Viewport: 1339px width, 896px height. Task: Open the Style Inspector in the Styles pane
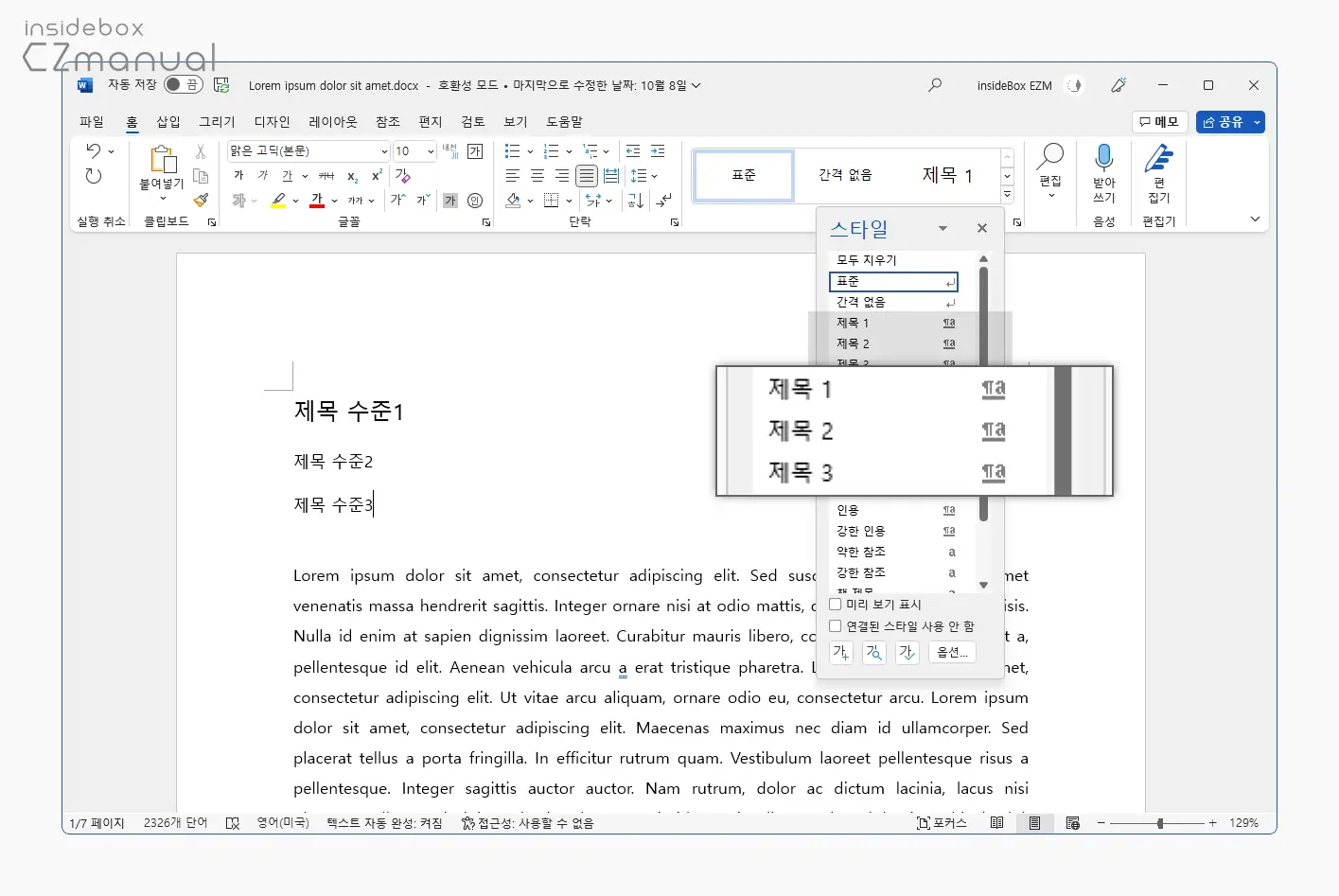click(x=874, y=653)
